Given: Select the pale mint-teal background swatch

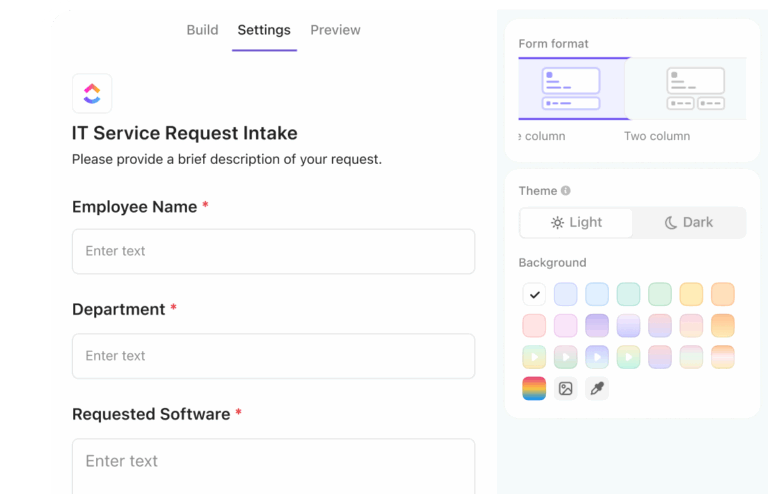Looking at the screenshot, I should pos(628,295).
